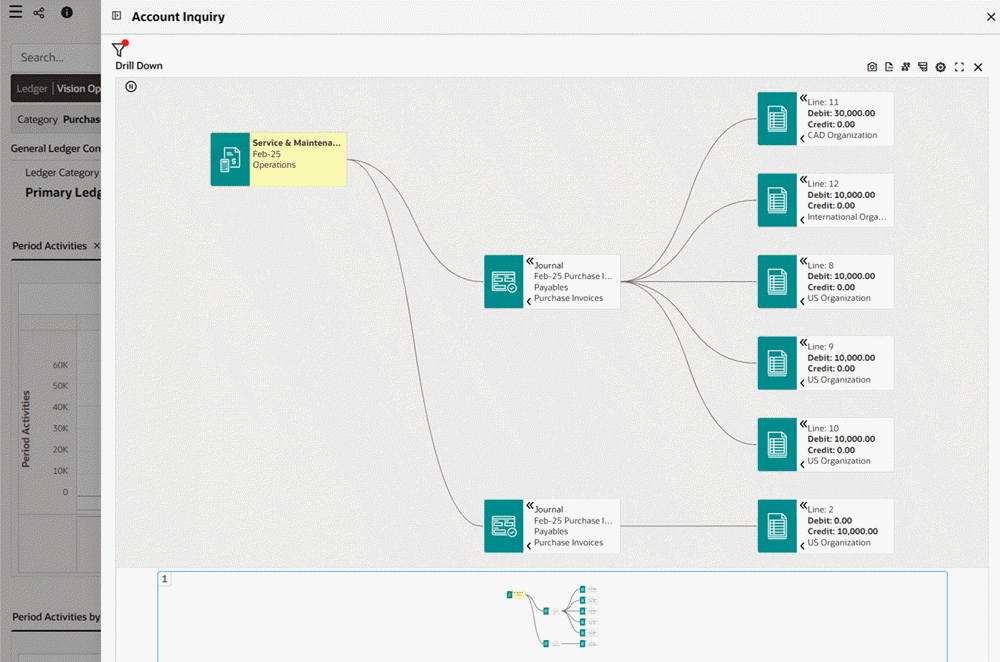Collapse upper Journal node with double chevron
The height and width of the screenshot is (662, 1000).
[x=530, y=261]
